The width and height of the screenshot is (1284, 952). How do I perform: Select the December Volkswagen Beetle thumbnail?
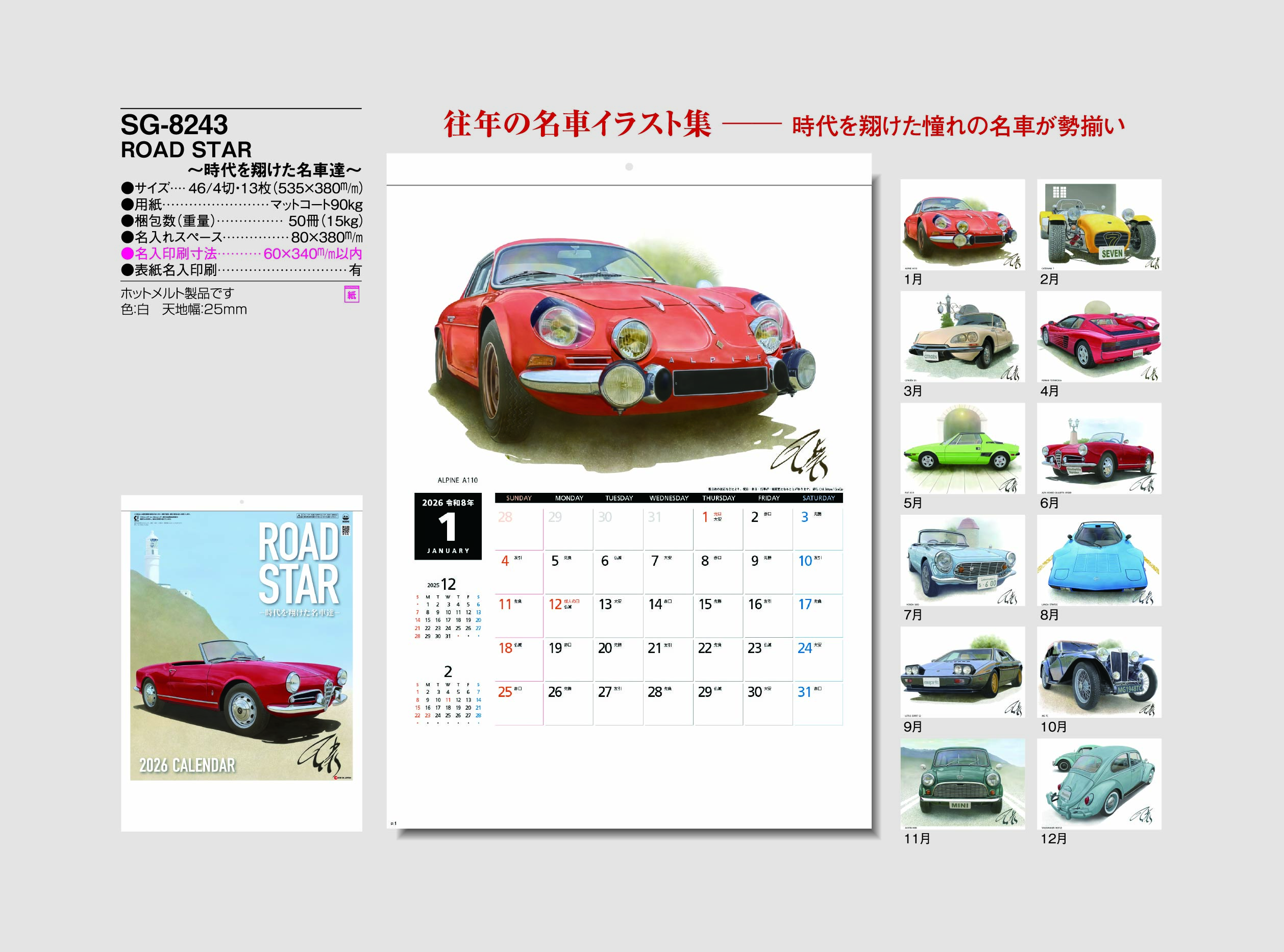1099,784
